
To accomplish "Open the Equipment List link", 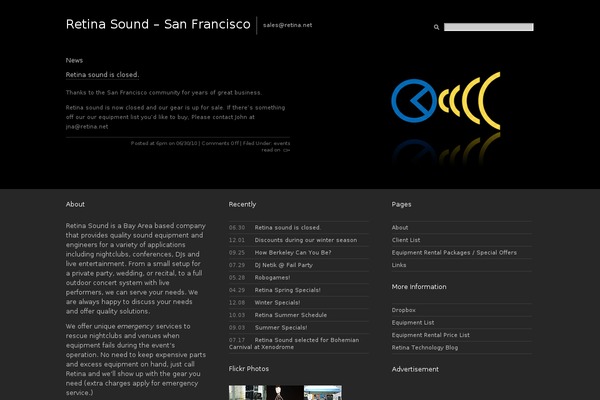I will (x=412, y=323).
